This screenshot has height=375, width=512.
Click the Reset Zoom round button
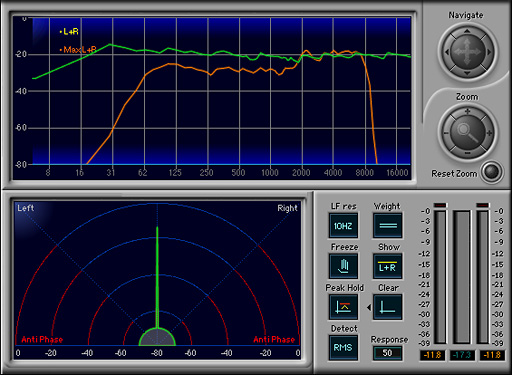click(492, 172)
